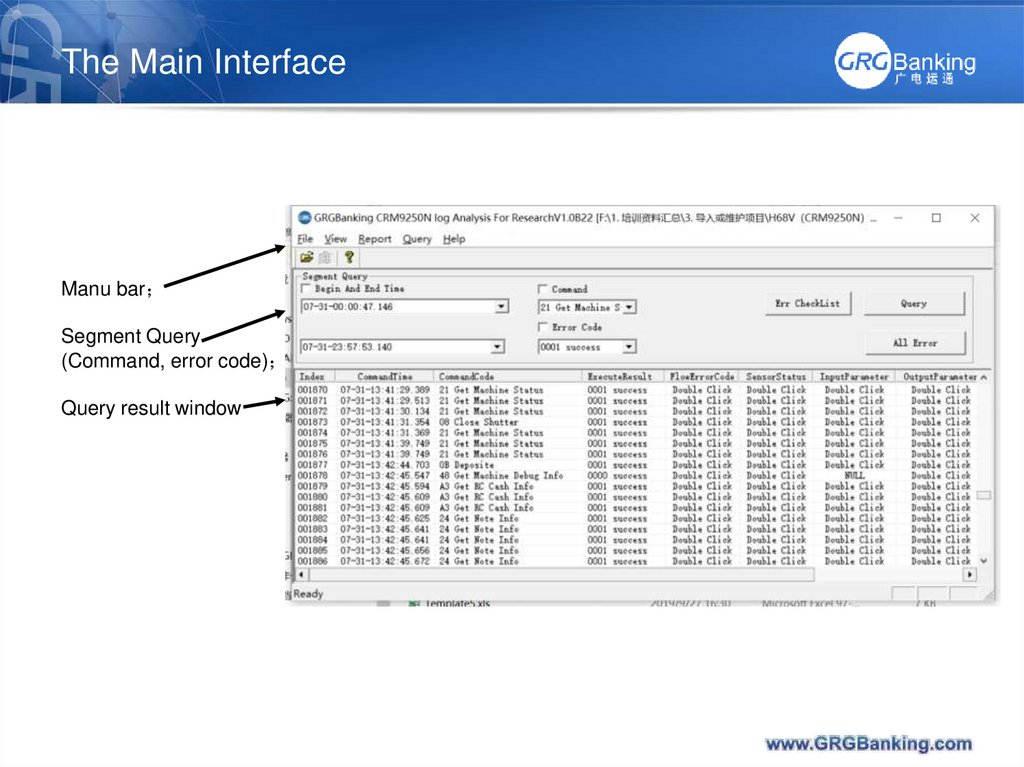Enable the "Error Code" checkbox
The height and width of the screenshot is (767, 1024).
(x=543, y=327)
